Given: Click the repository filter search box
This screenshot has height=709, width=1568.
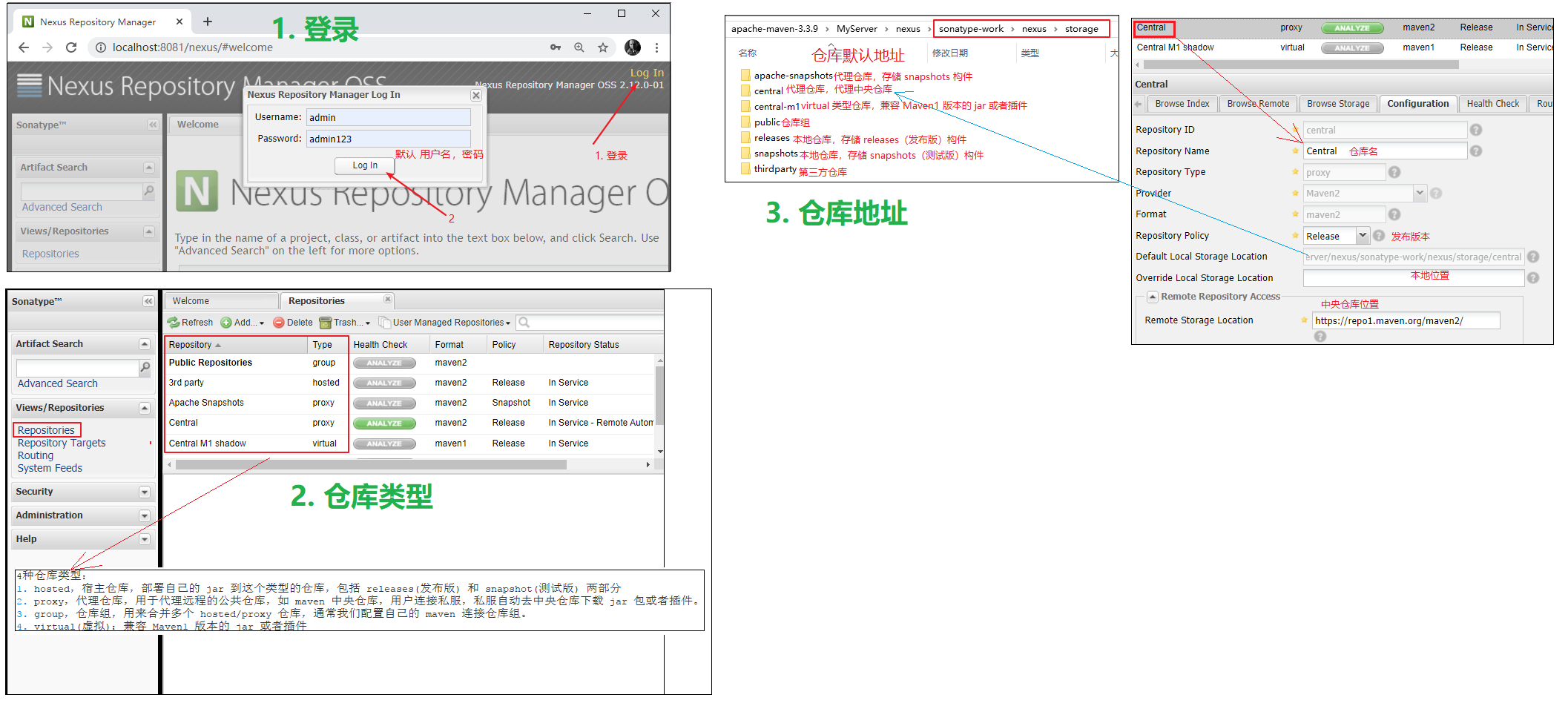Looking at the screenshot, I should coord(590,323).
